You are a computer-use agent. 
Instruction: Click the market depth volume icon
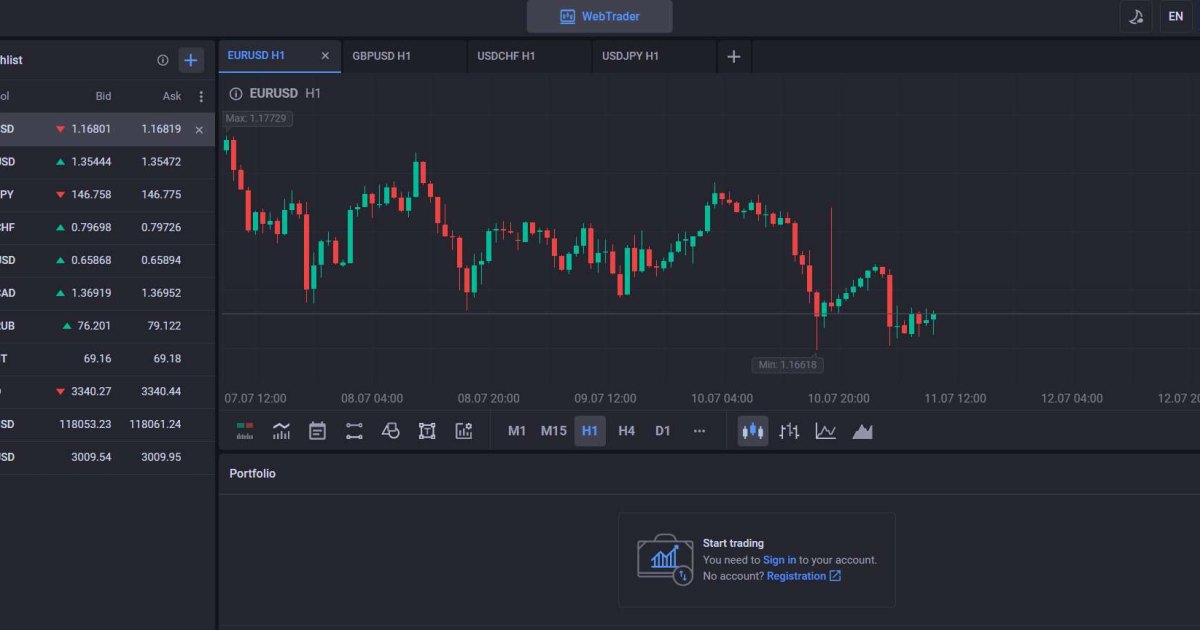point(245,431)
